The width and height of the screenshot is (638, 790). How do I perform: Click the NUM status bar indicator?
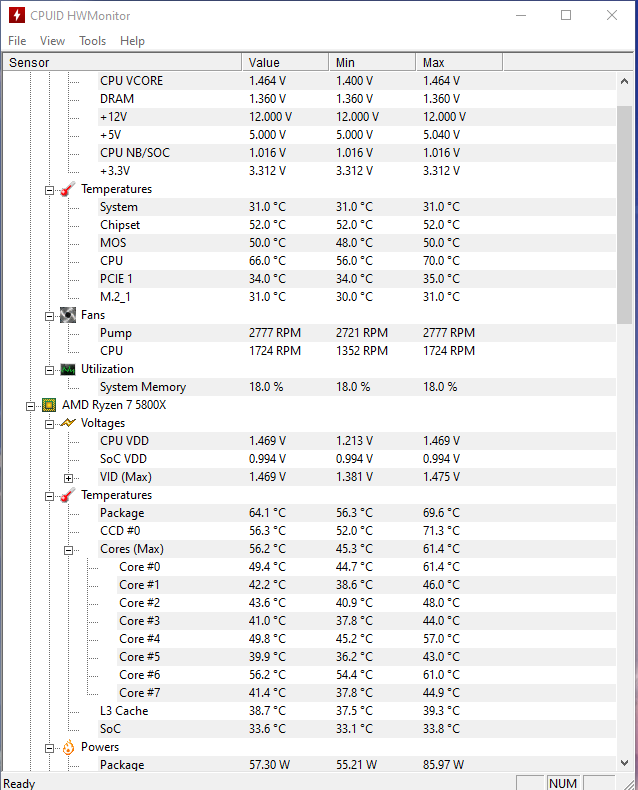click(562, 783)
